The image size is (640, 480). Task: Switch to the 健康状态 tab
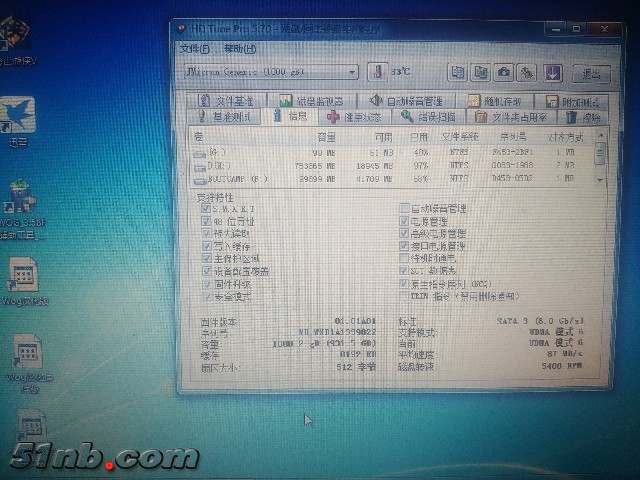(354, 118)
